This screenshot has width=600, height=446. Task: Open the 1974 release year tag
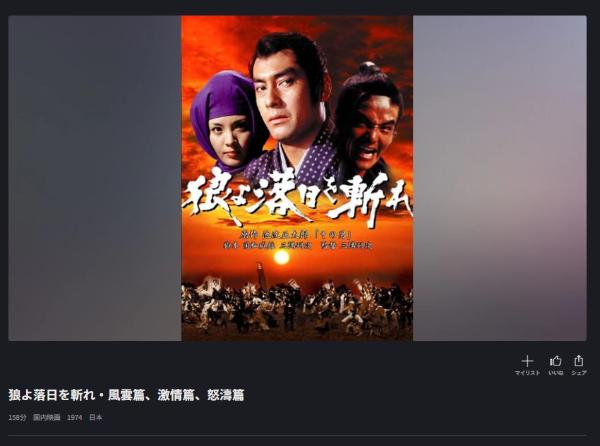[74, 417]
